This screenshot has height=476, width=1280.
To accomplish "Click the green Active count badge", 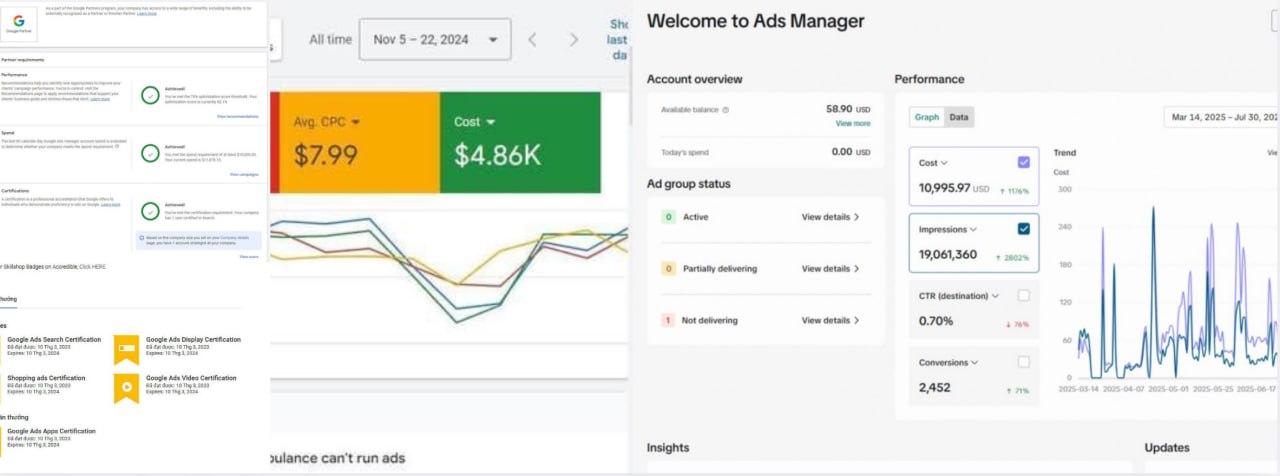I will click(x=667, y=217).
